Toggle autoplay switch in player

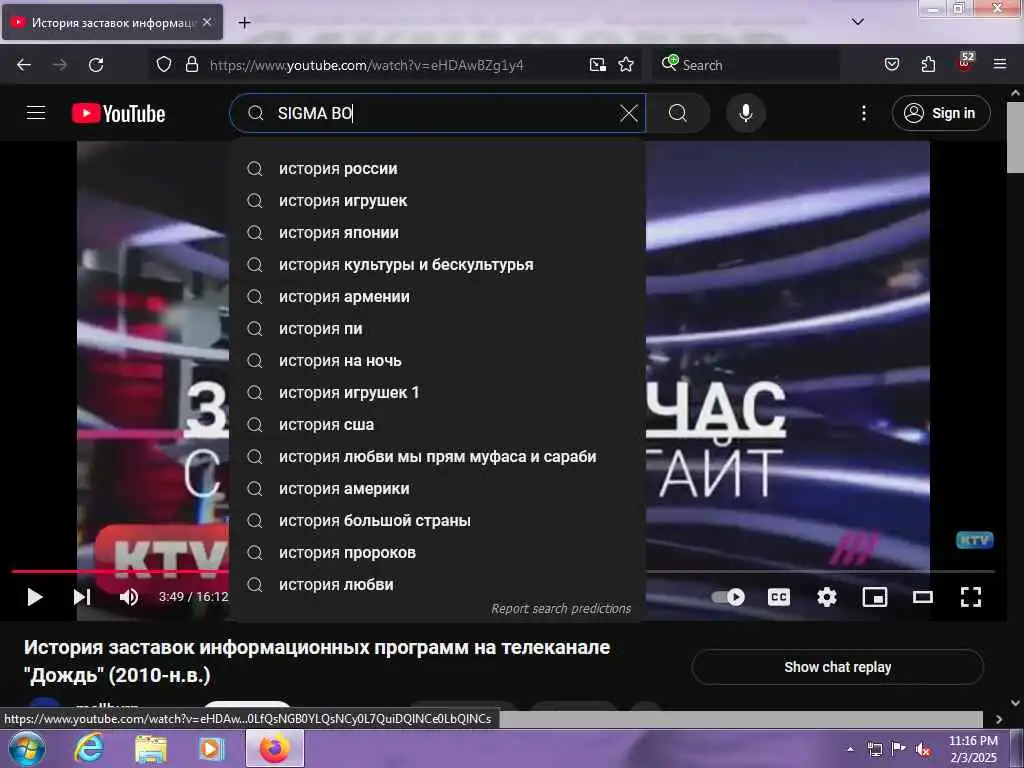click(728, 597)
